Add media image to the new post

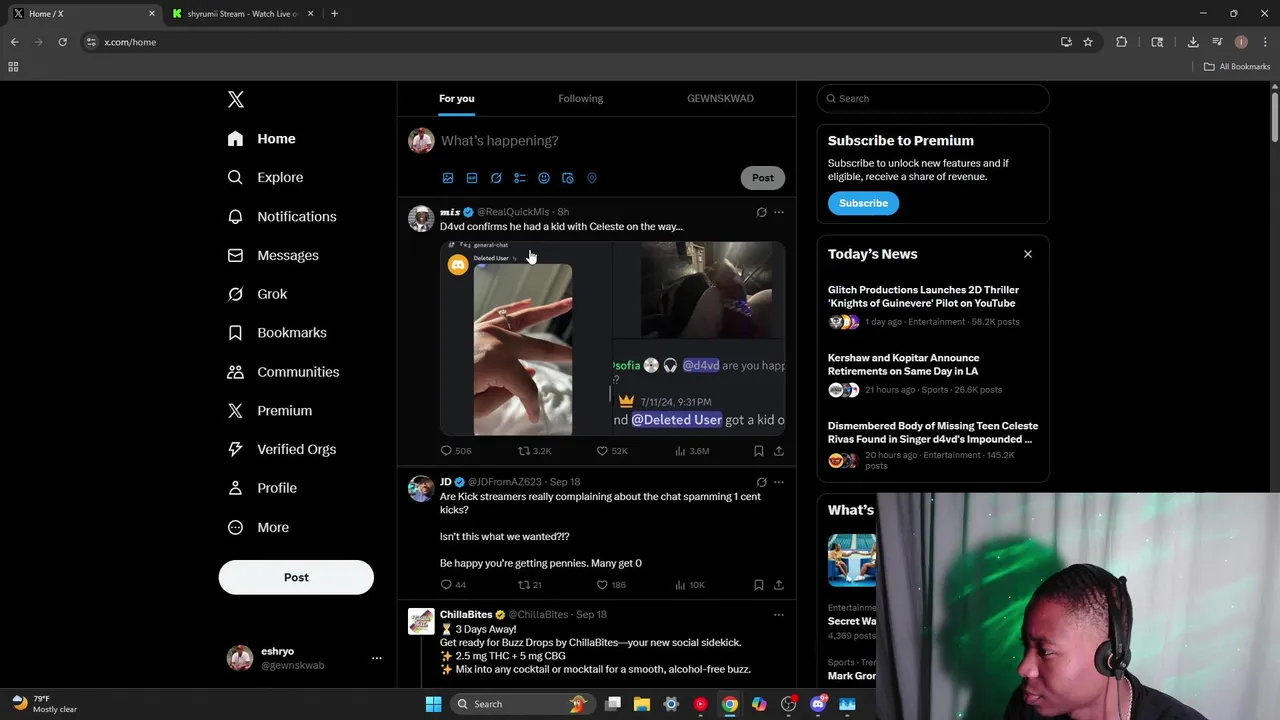pyautogui.click(x=448, y=178)
